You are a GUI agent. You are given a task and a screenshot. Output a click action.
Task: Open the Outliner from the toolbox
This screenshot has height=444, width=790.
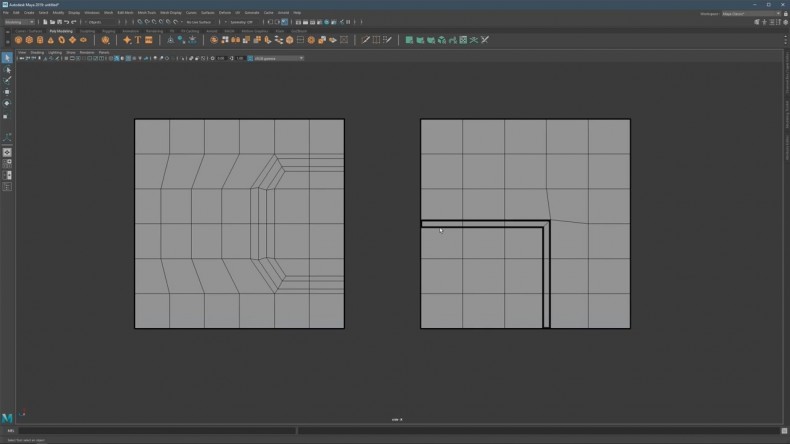coord(7,186)
